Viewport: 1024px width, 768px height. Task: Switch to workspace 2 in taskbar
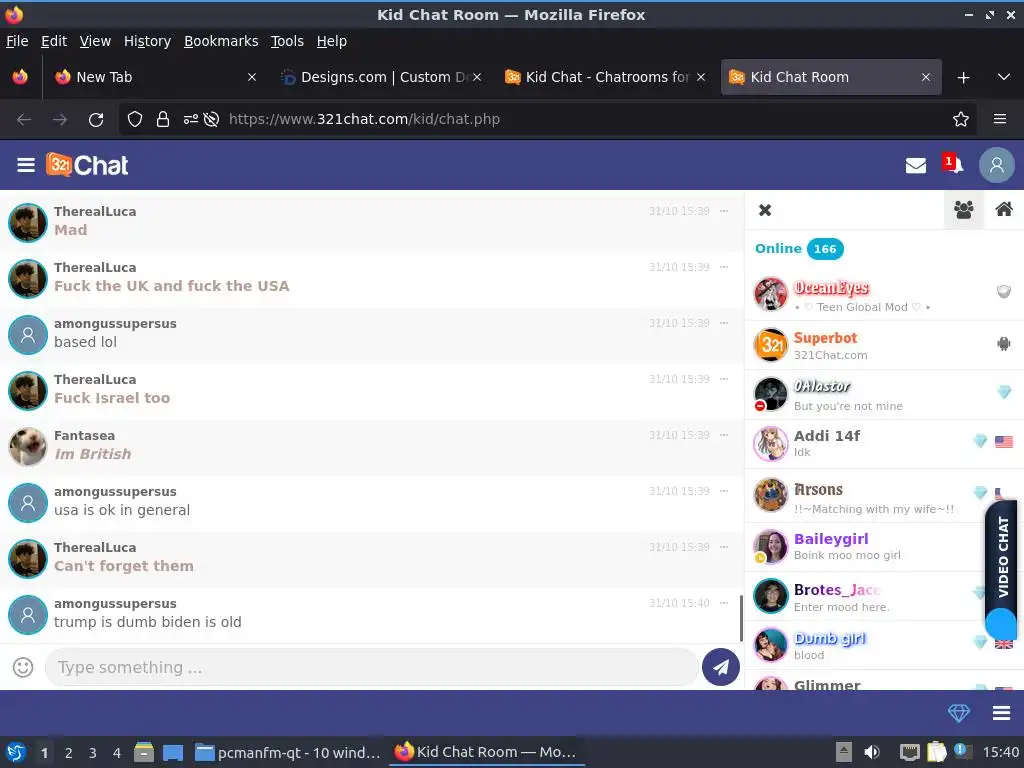(x=69, y=752)
